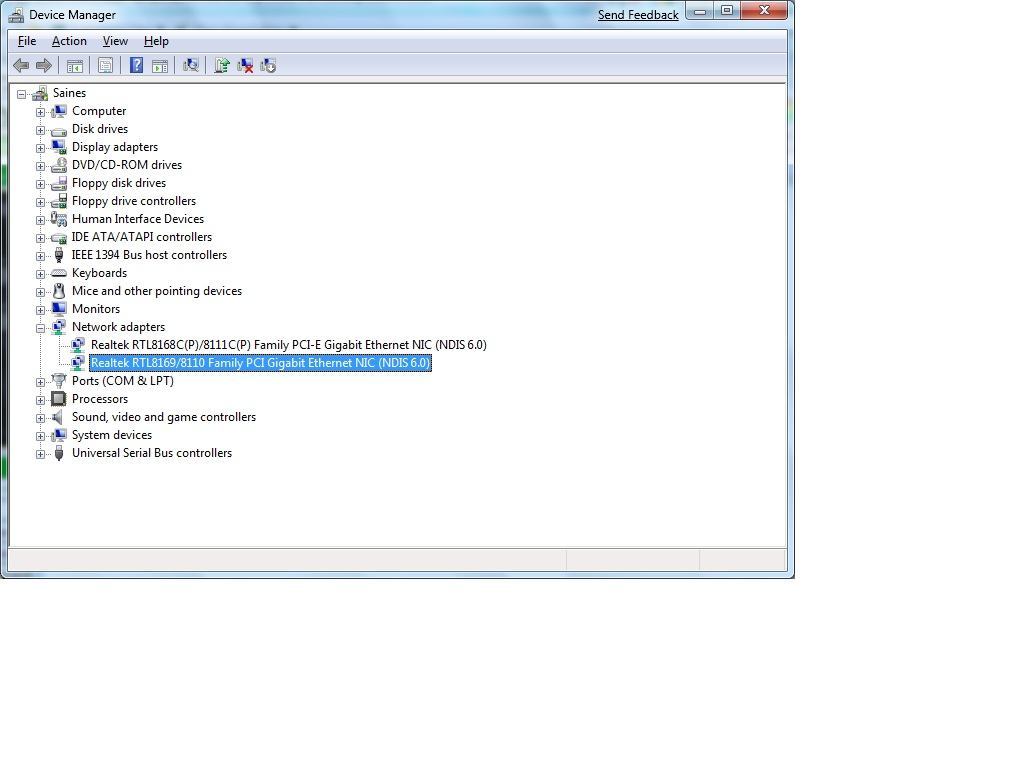Image resolution: width=1024 pixels, height=768 pixels.
Task: Close the Device Manager window
Action: (x=764, y=11)
